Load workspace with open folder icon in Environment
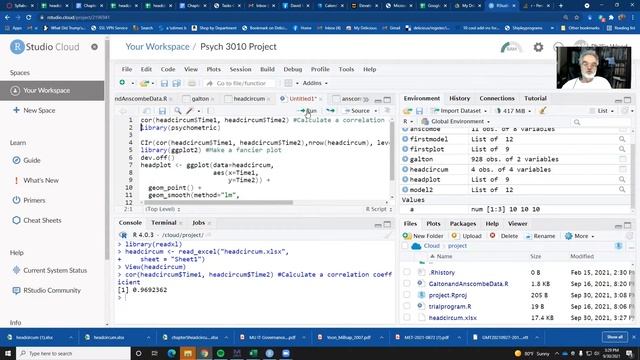The height and width of the screenshot is (360, 640). tap(407, 111)
